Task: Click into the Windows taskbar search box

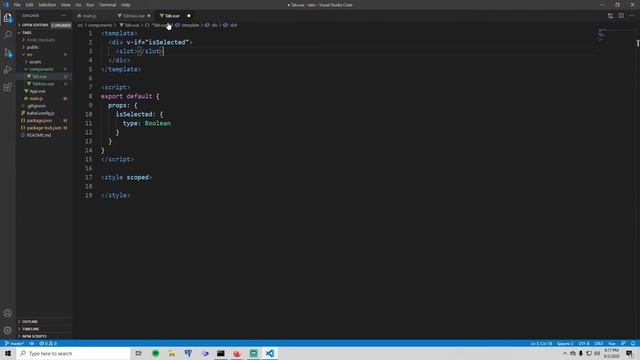Action: pos(73,353)
